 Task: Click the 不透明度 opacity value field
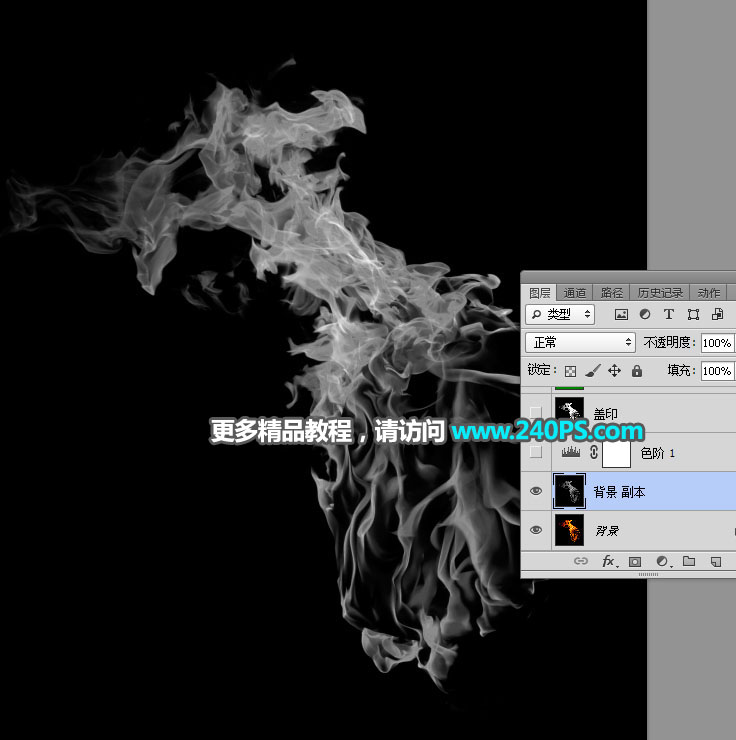tap(717, 343)
